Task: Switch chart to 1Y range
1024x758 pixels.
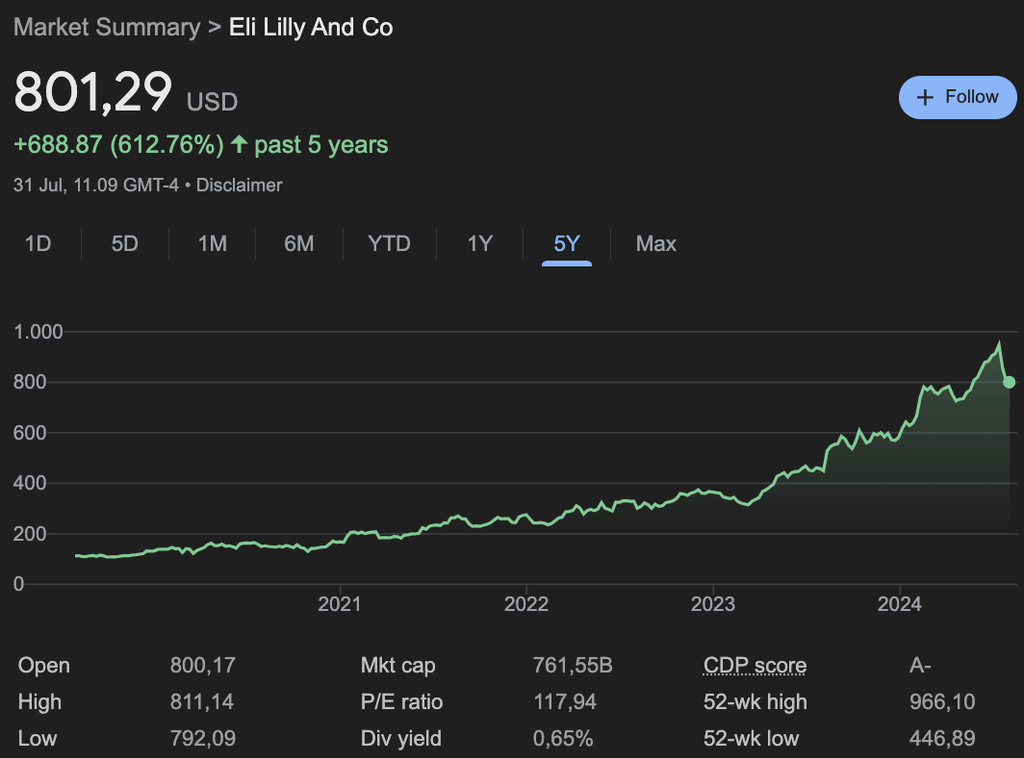Action: (x=480, y=243)
